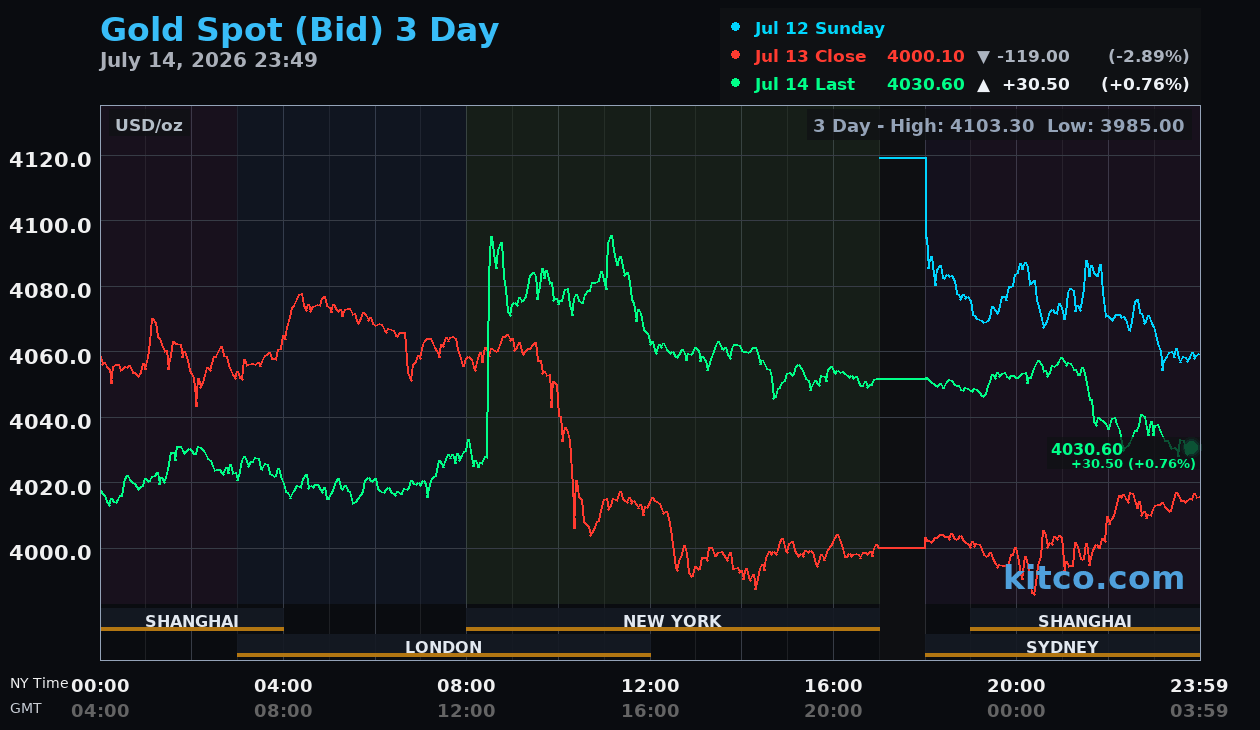Select the Gold Spot (Bid) 3 Day title
The image size is (1260, 730).
coord(299,30)
